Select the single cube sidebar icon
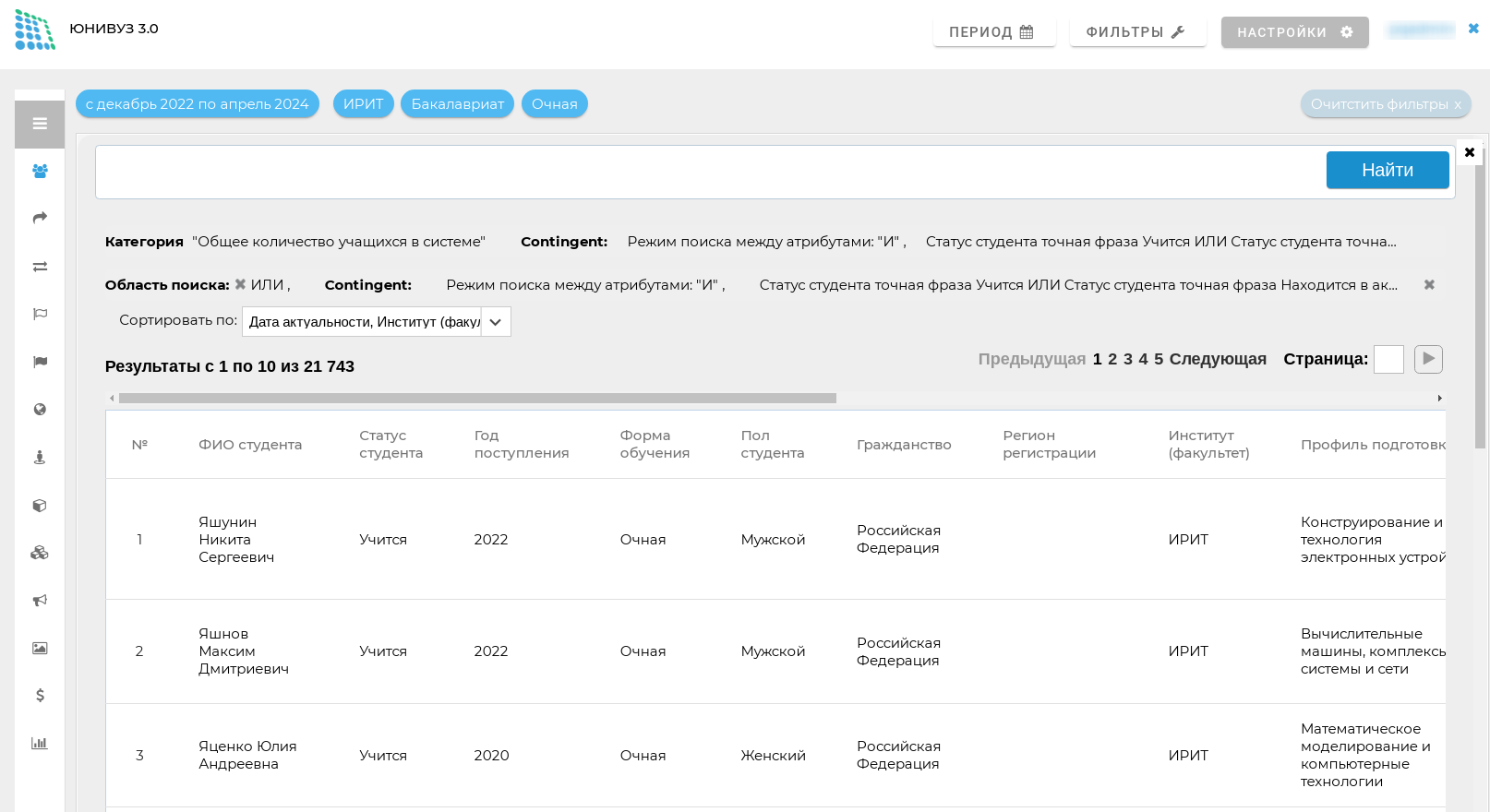 (40, 505)
